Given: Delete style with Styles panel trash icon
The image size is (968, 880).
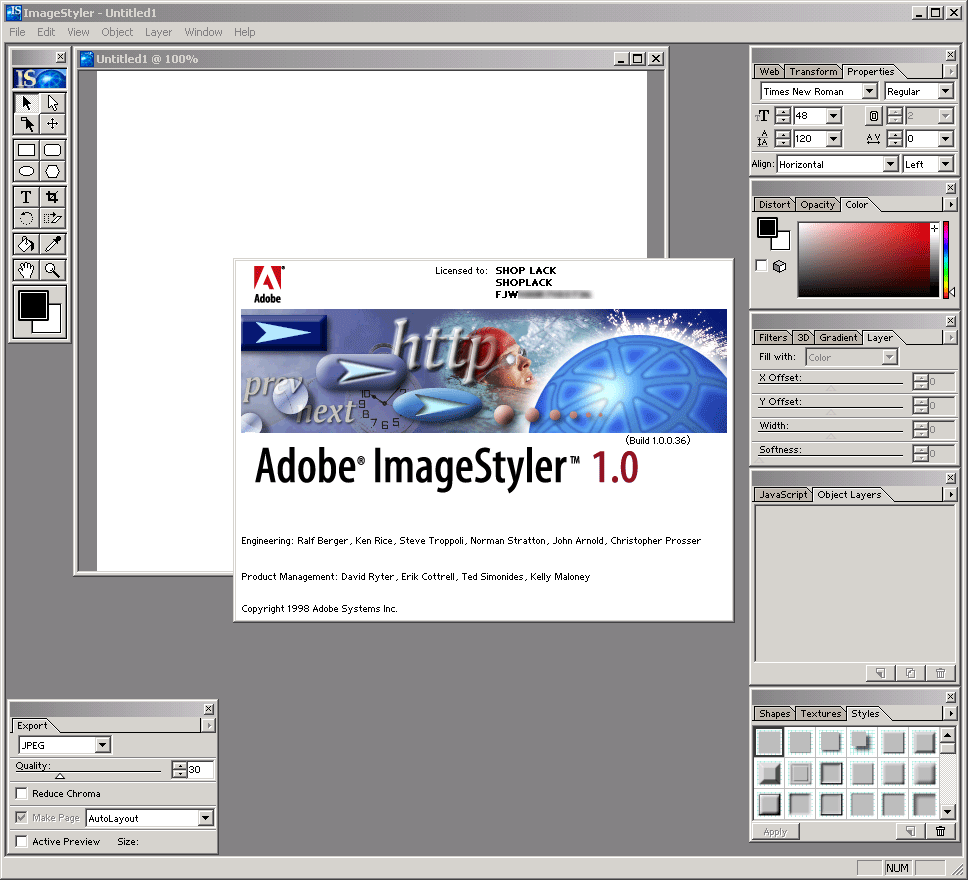Looking at the screenshot, I should click(x=940, y=831).
